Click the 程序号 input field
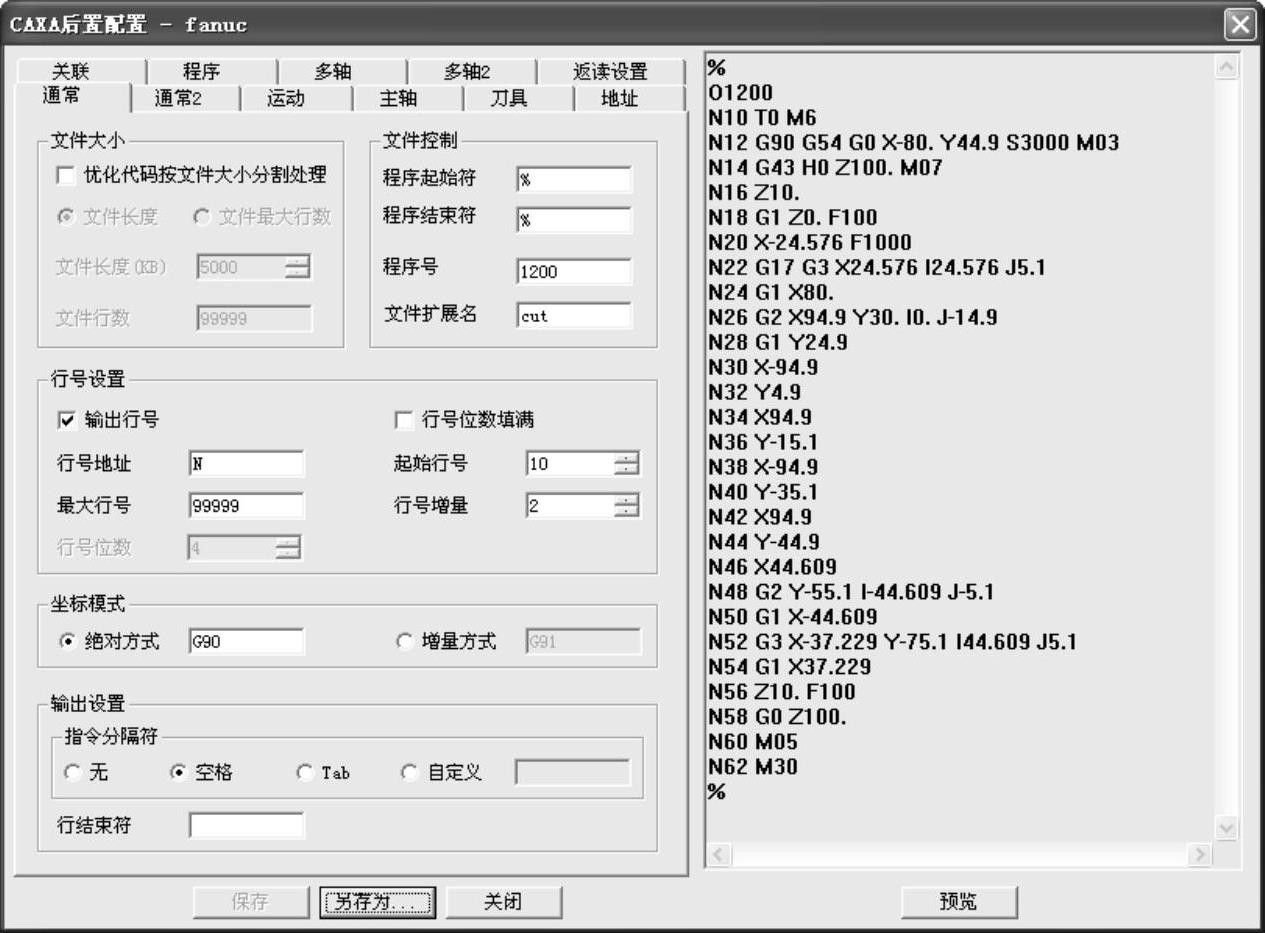 574,272
